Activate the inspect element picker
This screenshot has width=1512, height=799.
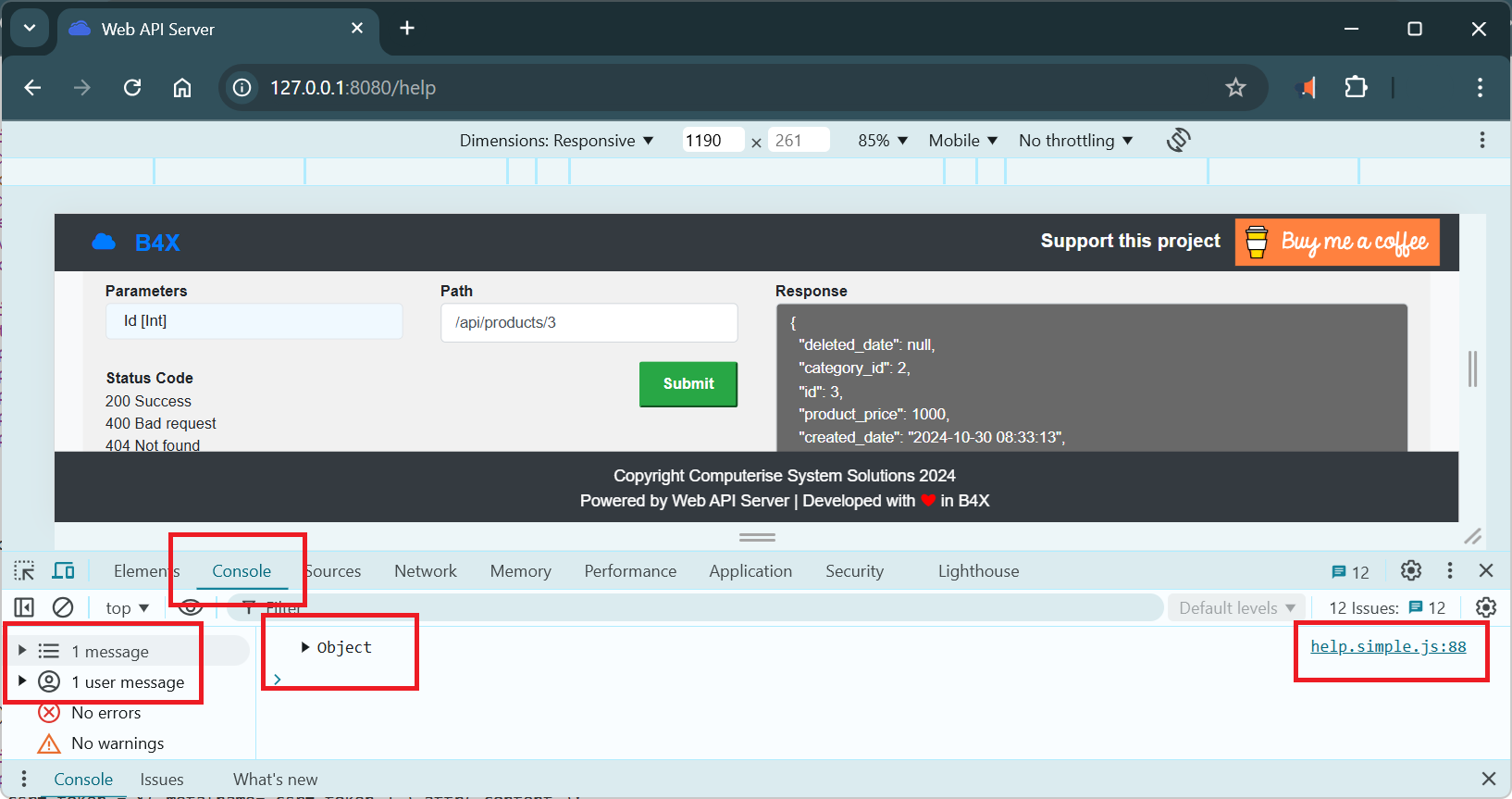click(24, 570)
